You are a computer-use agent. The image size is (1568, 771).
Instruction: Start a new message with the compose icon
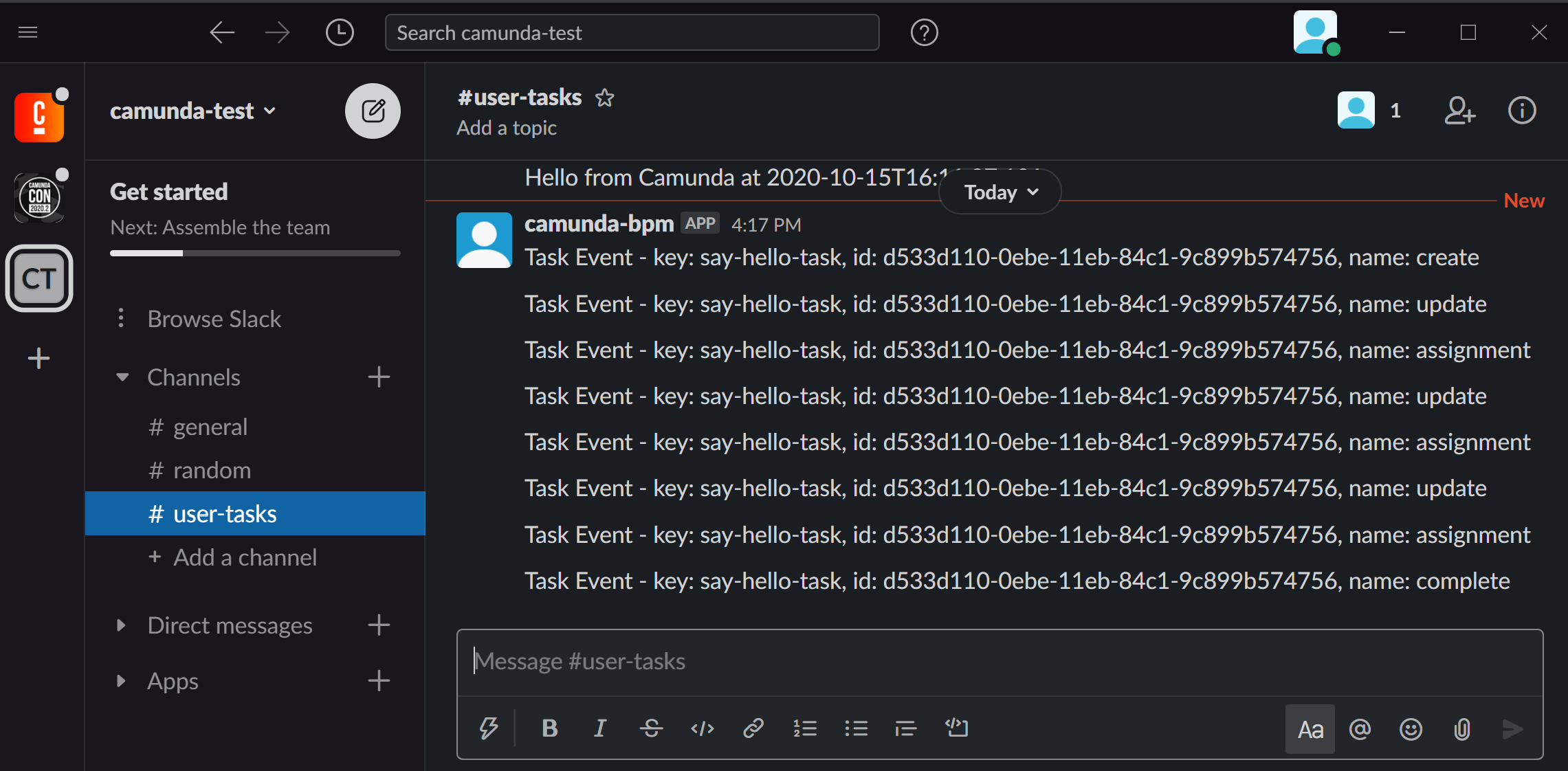(x=373, y=111)
